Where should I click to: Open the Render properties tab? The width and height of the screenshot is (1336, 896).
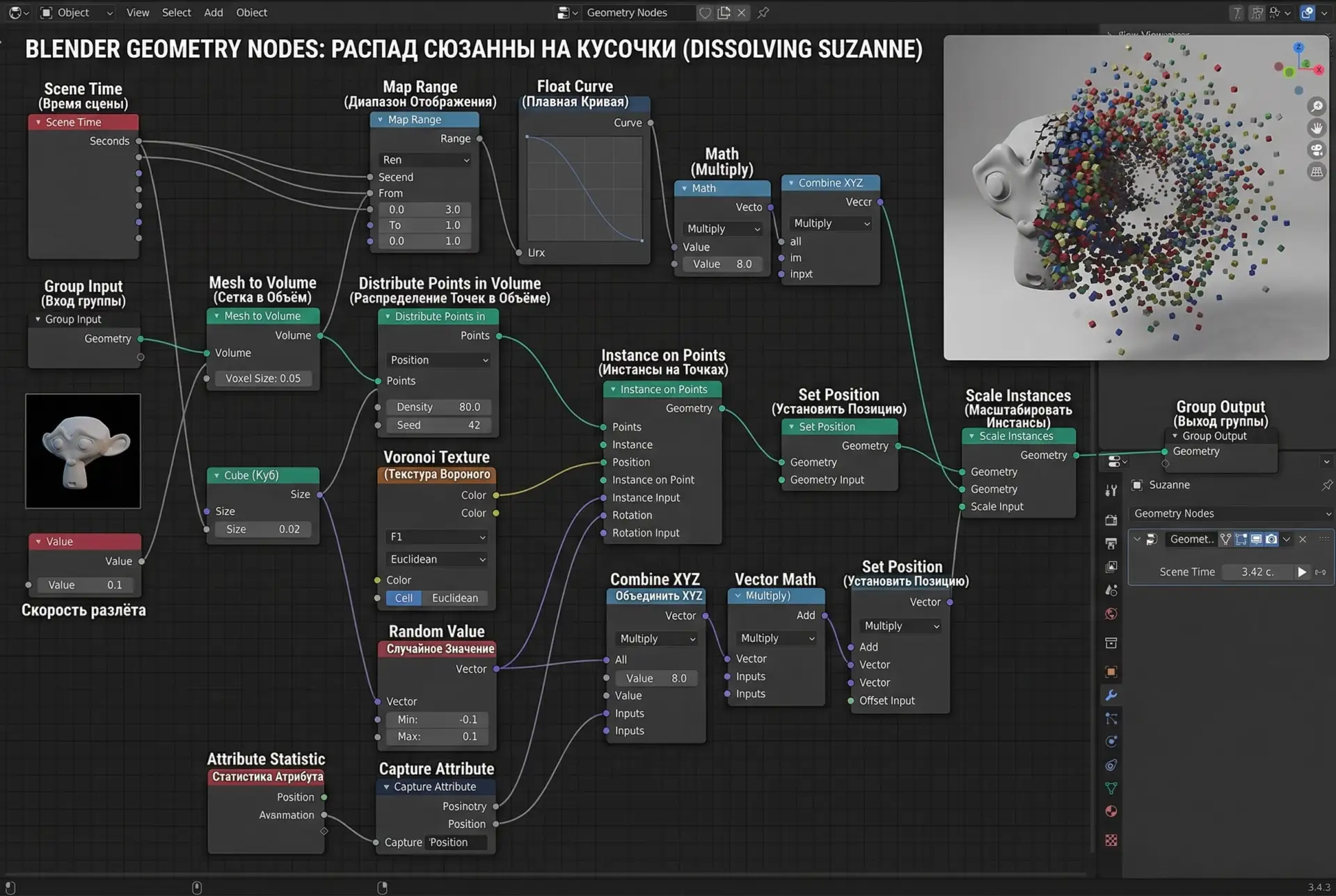[1111, 520]
